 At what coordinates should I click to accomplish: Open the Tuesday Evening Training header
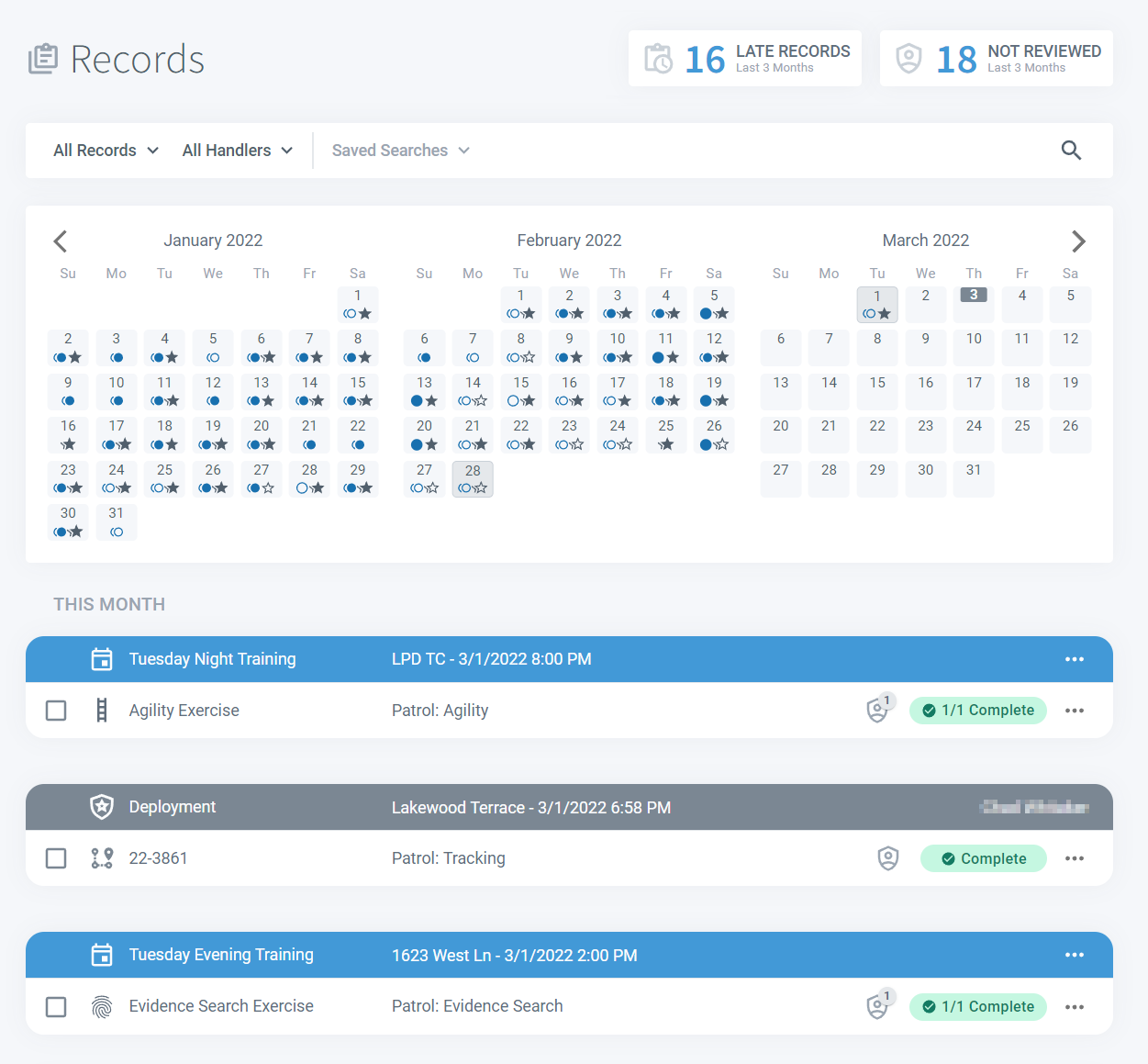[x=569, y=955]
